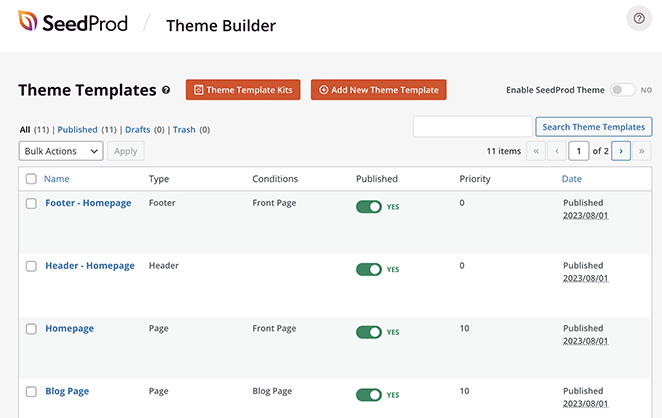Click Add New Theme Template button

[x=378, y=90]
